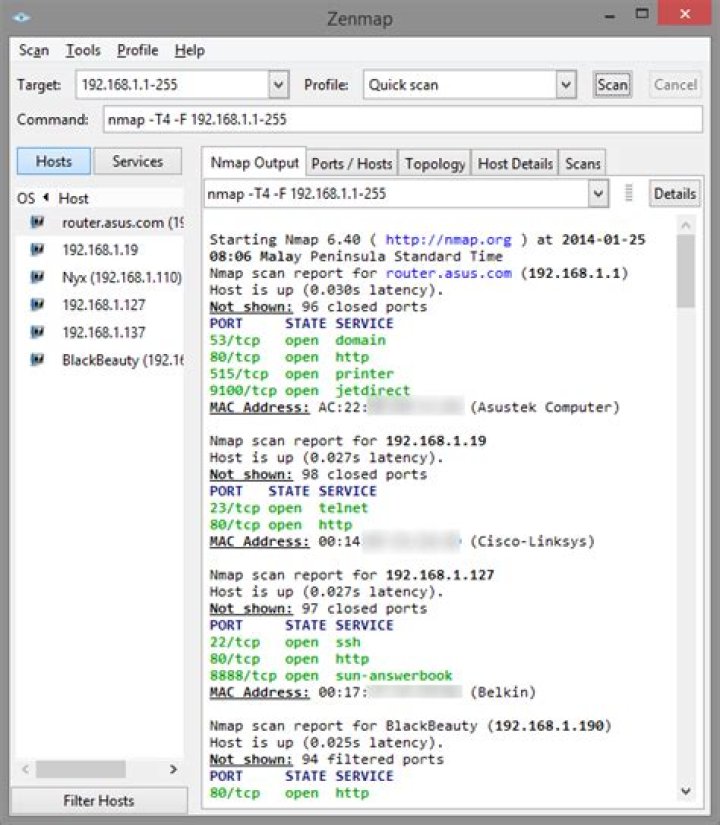The height and width of the screenshot is (825, 720).
Task: Click the Profile field showing Quick scan
Action: tap(460, 85)
